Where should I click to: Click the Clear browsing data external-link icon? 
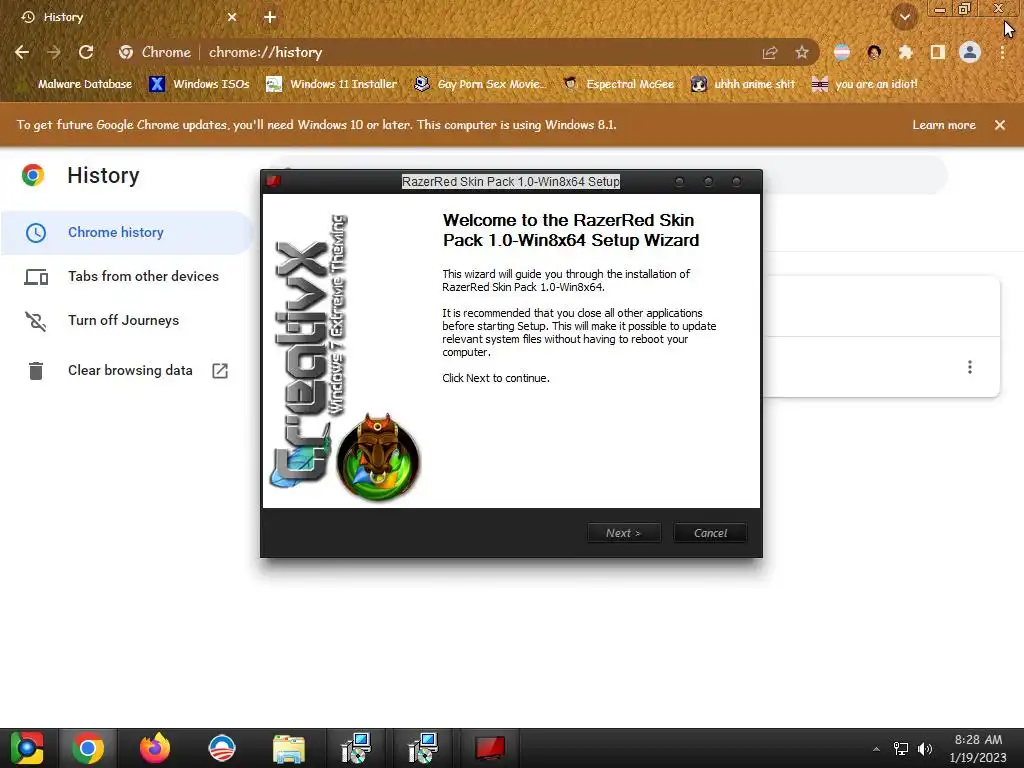pos(220,371)
